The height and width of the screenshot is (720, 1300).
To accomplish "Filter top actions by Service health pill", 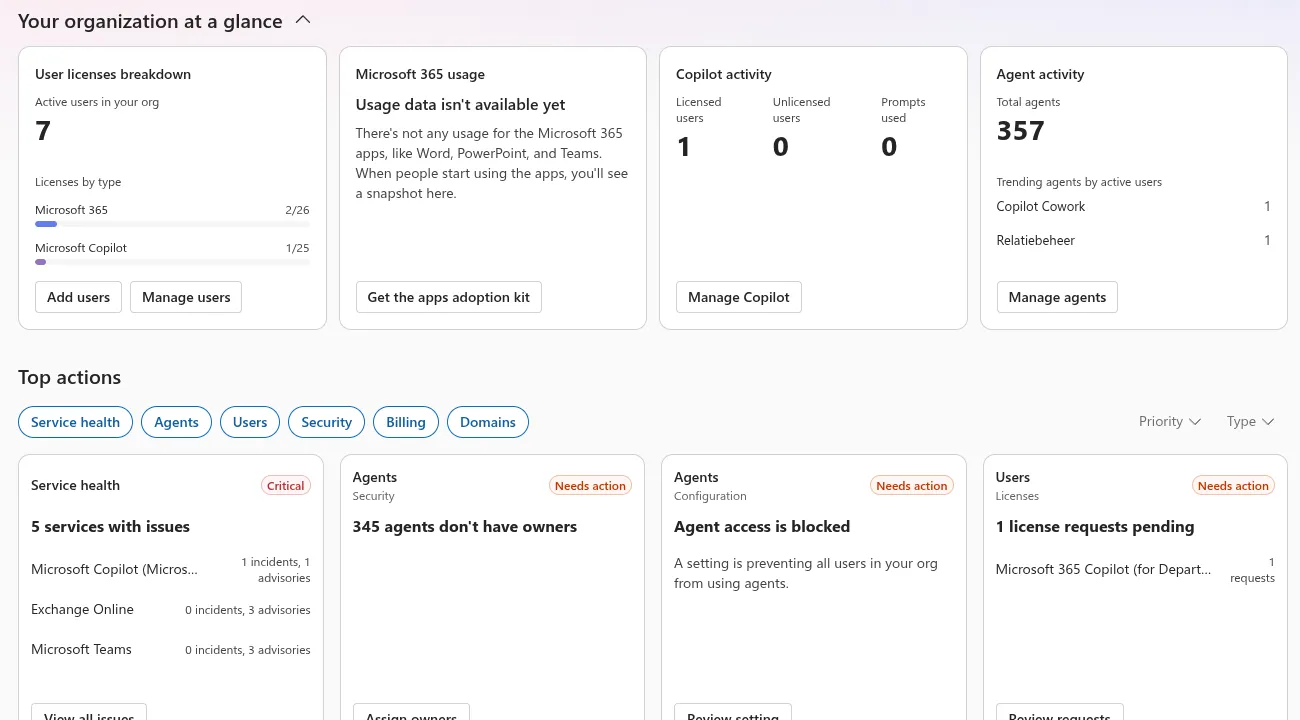I will point(75,422).
